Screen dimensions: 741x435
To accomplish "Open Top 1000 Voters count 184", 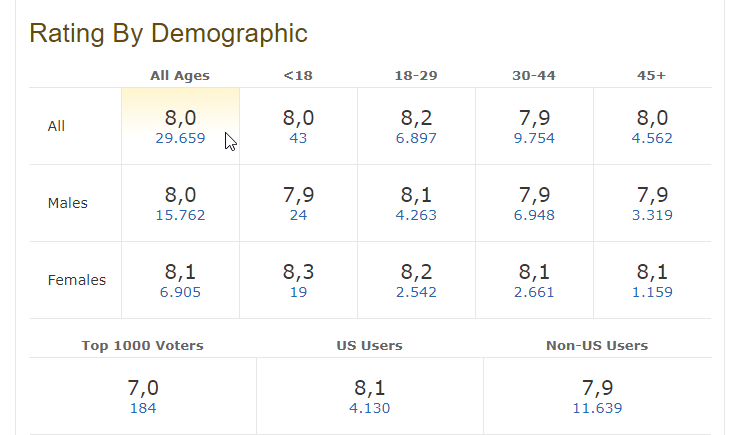I will coord(143,408).
